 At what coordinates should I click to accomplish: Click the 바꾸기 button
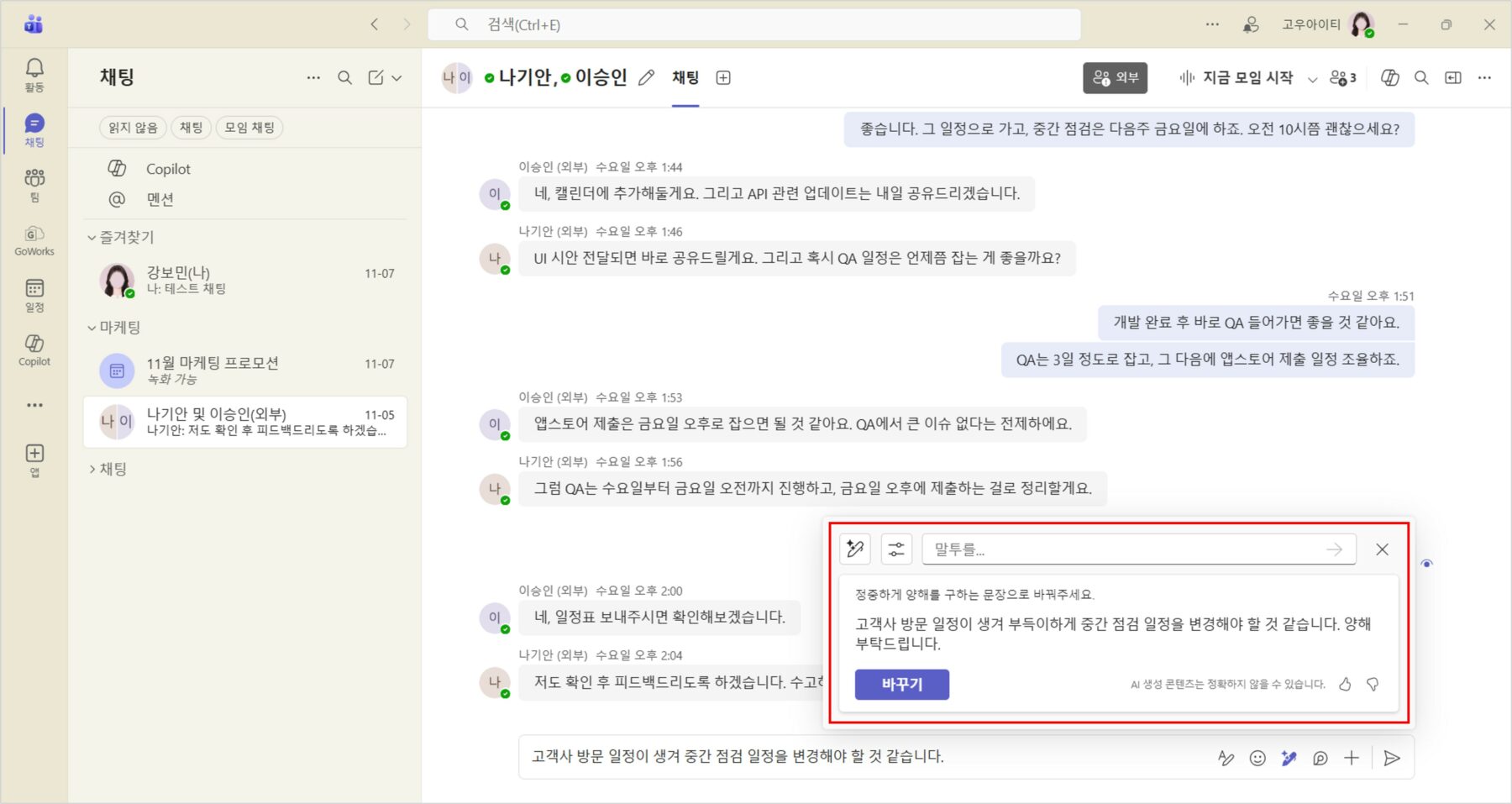point(901,684)
